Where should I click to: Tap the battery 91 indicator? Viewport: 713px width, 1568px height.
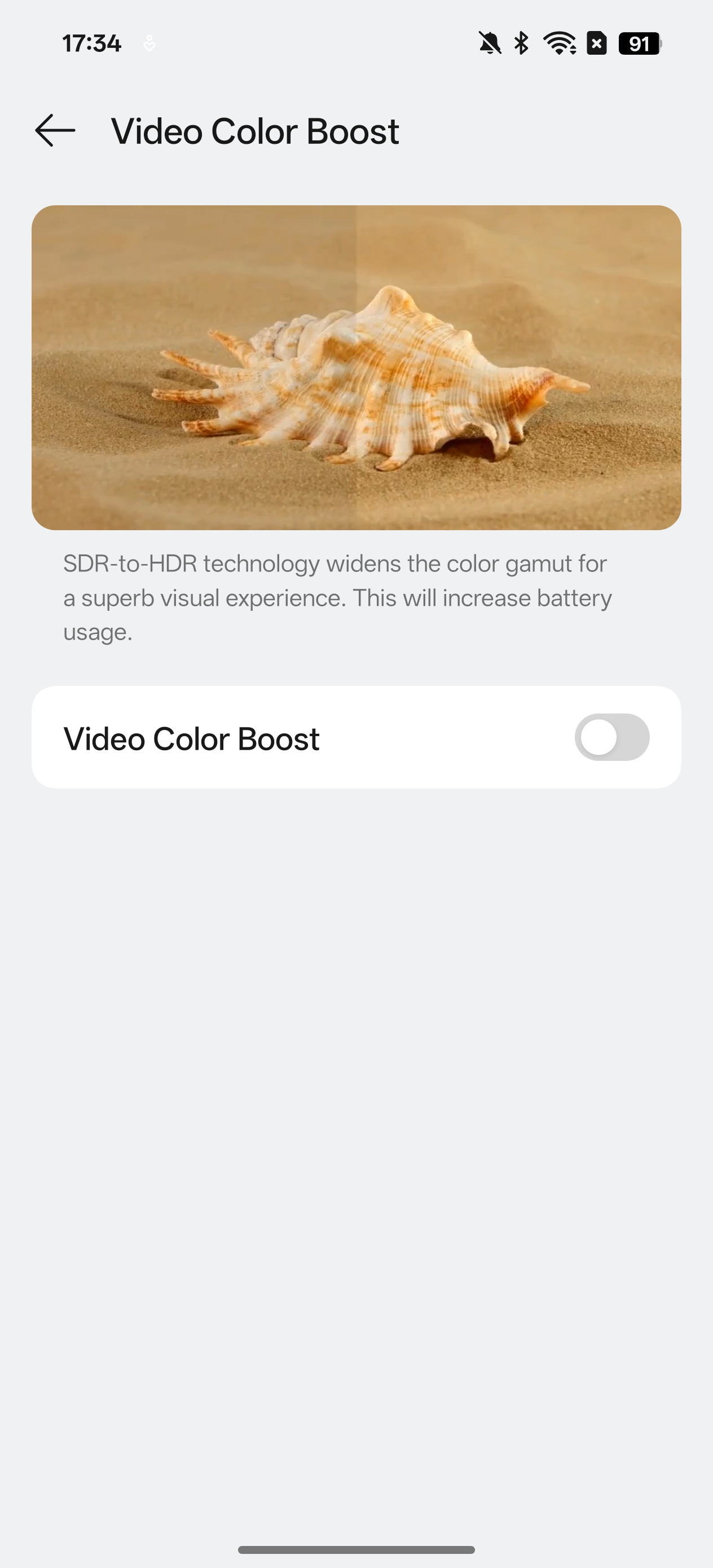pyautogui.click(x=640, y=43)
